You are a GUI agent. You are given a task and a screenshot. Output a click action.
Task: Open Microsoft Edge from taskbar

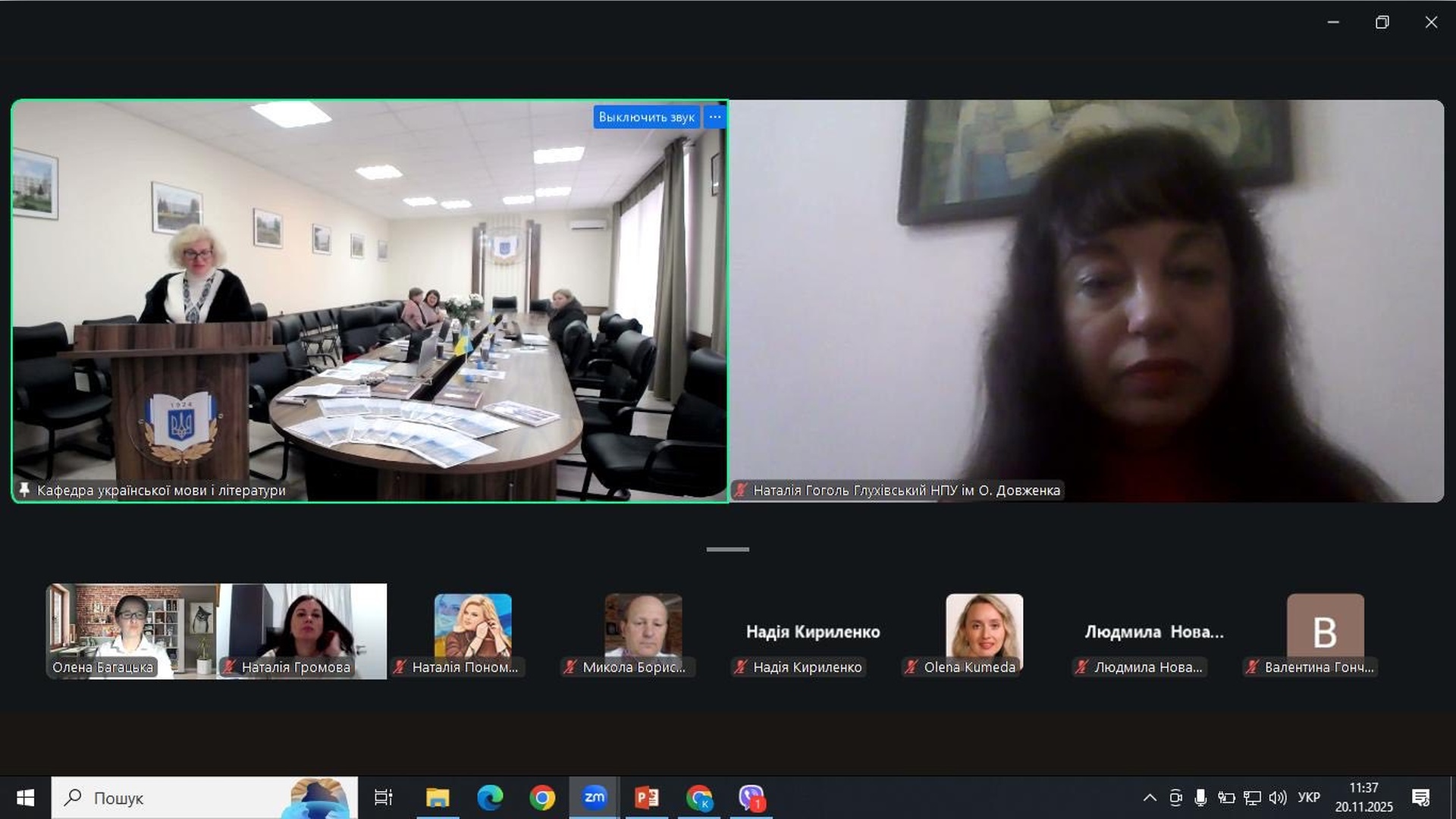tap(490, 798)
